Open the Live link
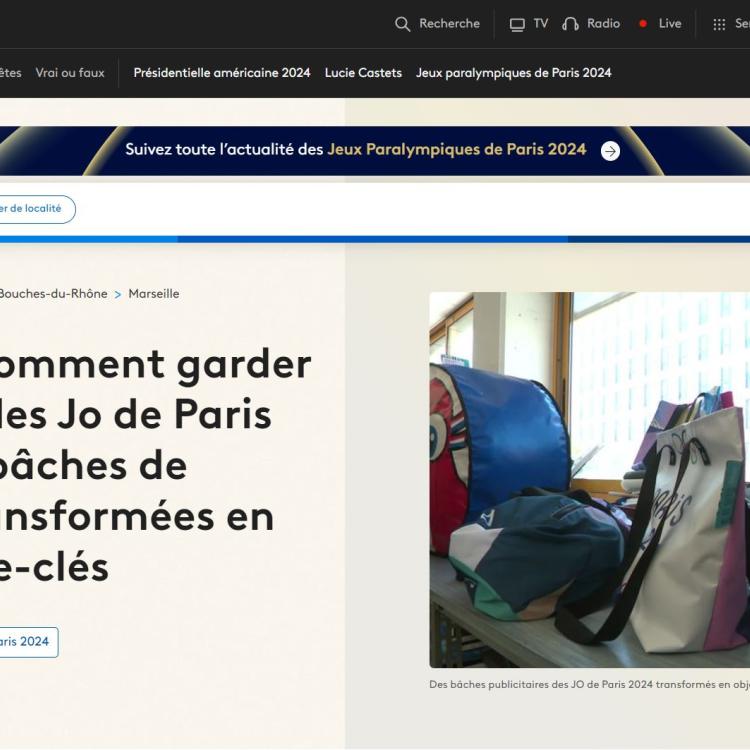This screenshot has height=750, width=750. [x=670, y=23]
